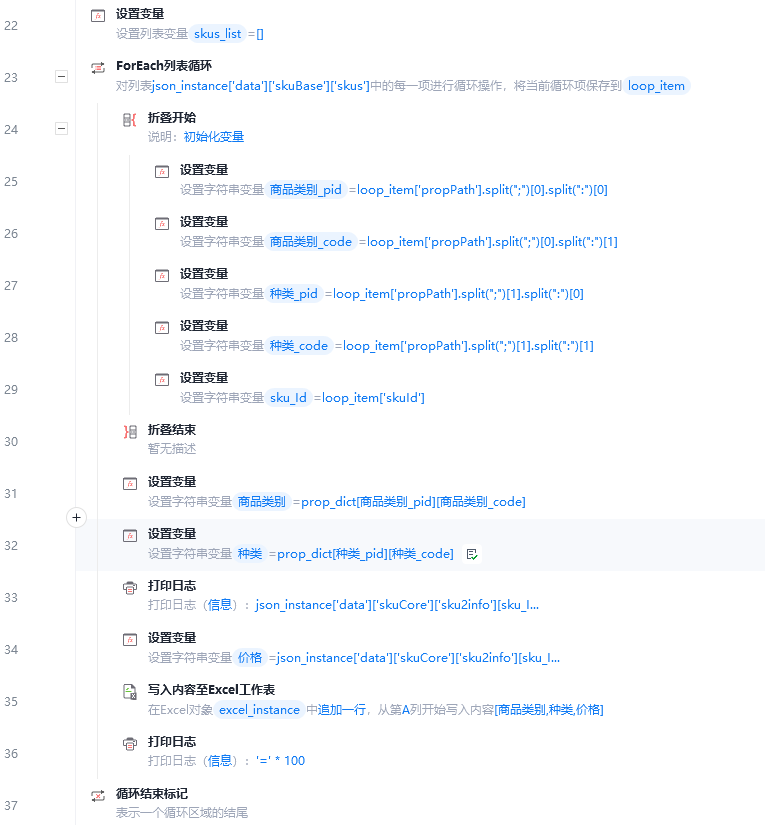Collapse the fold block on line 24

click(x=62, y=128)
